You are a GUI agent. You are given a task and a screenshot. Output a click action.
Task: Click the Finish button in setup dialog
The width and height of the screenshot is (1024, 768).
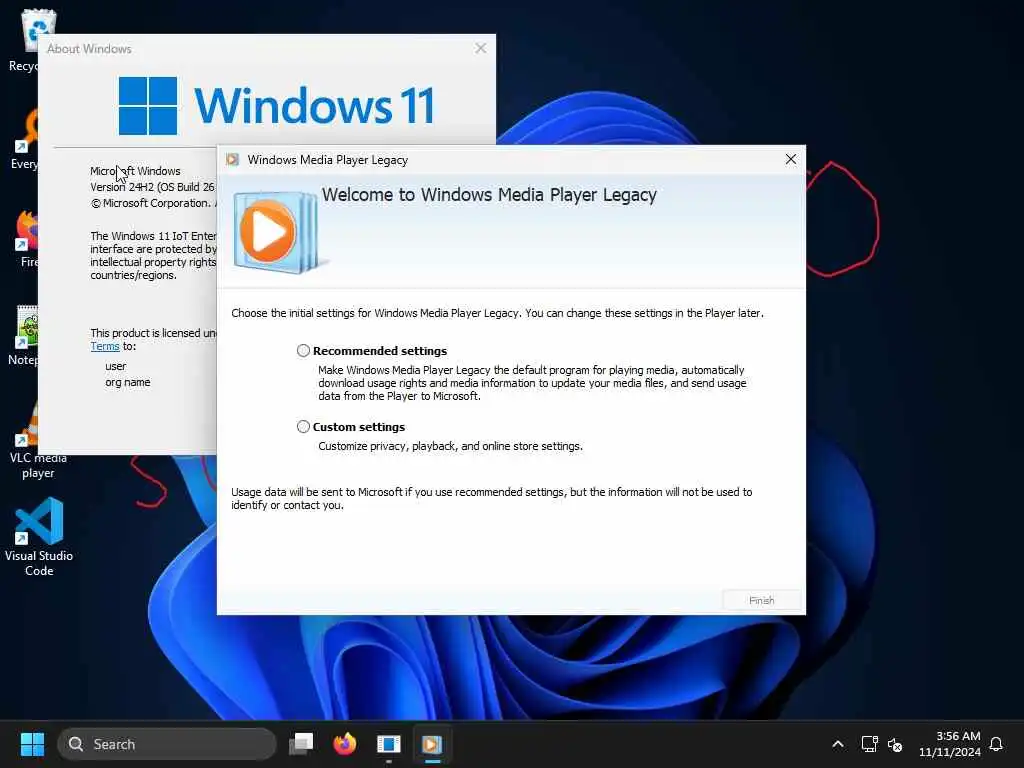click(761, 600)
